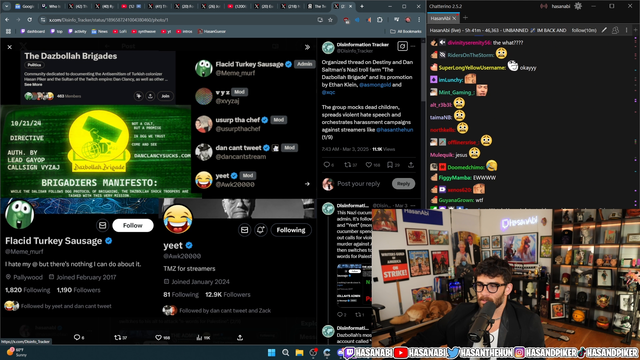Click the follow(10m) mode label in Chatterino
640x360 pixels.
tap(584, 30)
